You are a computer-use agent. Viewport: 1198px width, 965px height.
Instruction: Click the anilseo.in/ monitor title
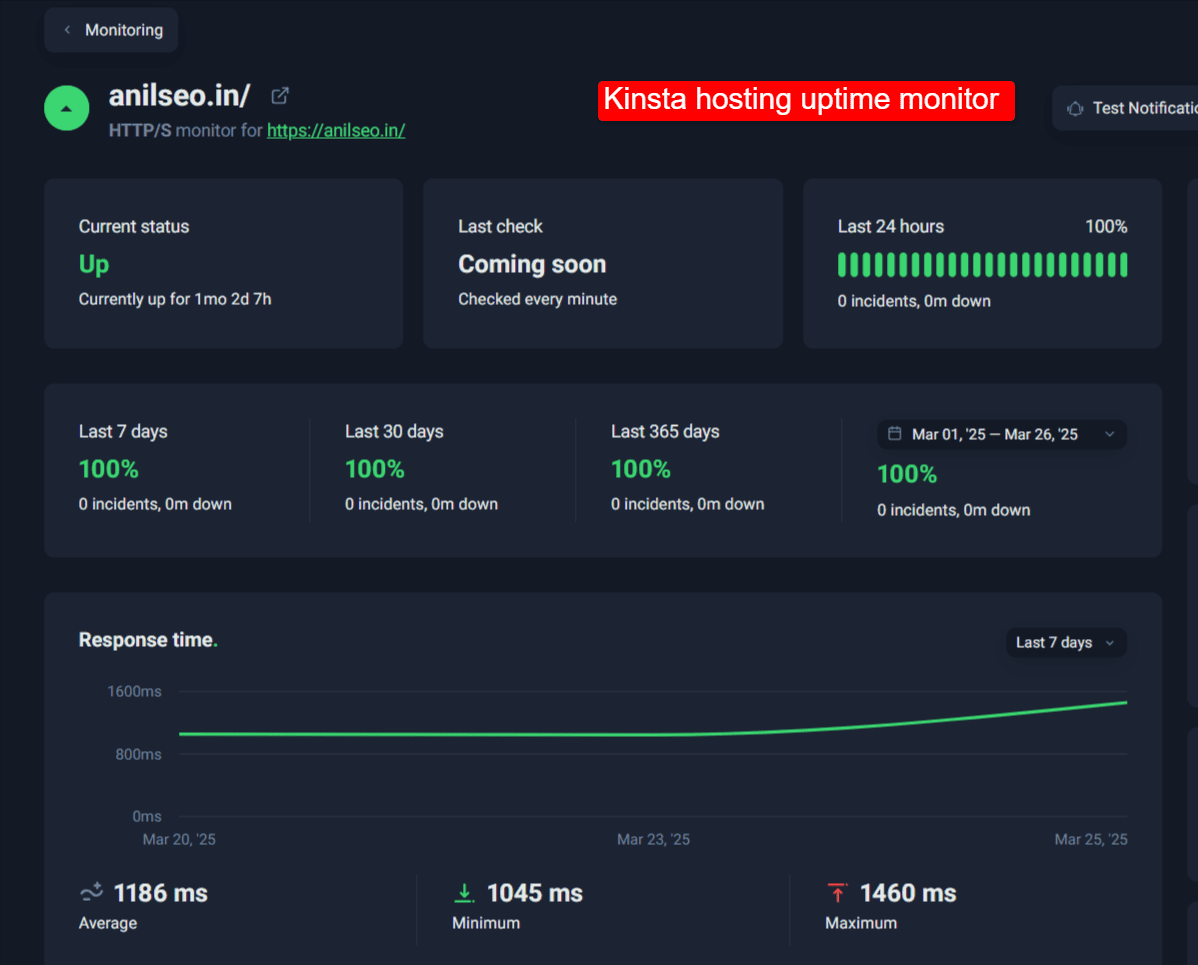[180, 96]
